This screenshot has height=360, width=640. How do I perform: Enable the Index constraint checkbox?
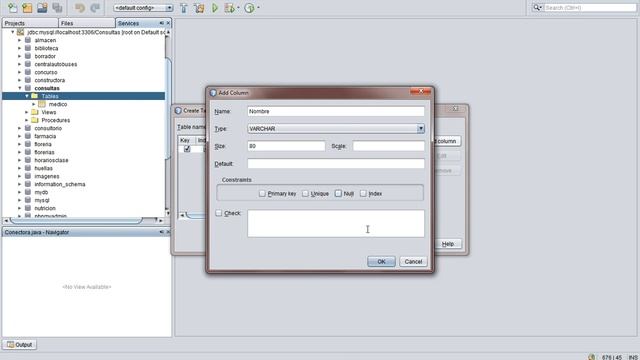pyautogui.click(x=363, y=193)
